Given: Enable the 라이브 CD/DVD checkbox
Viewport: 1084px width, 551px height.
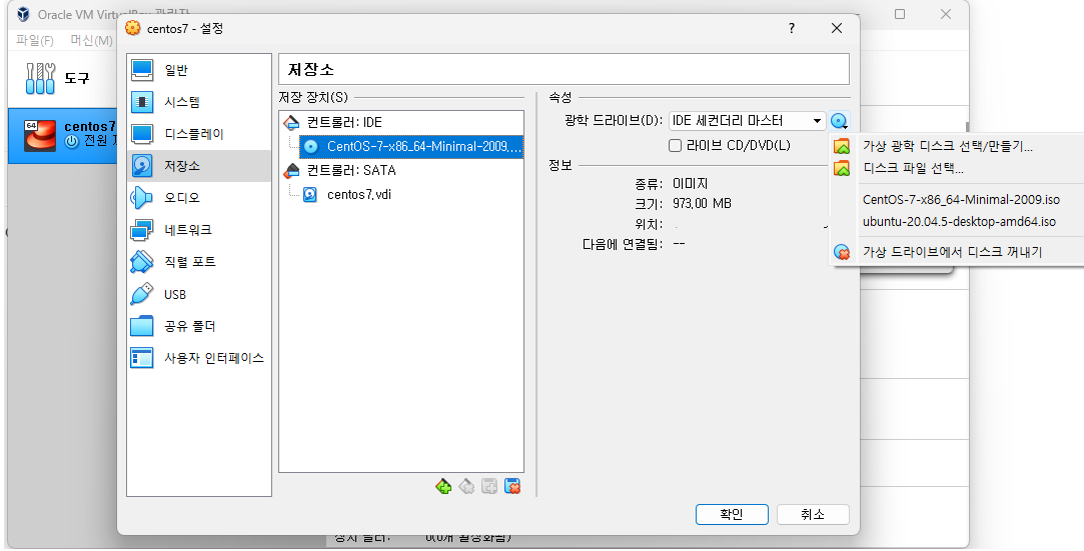Looking at the screenshot, I should (x=675, y=146).
